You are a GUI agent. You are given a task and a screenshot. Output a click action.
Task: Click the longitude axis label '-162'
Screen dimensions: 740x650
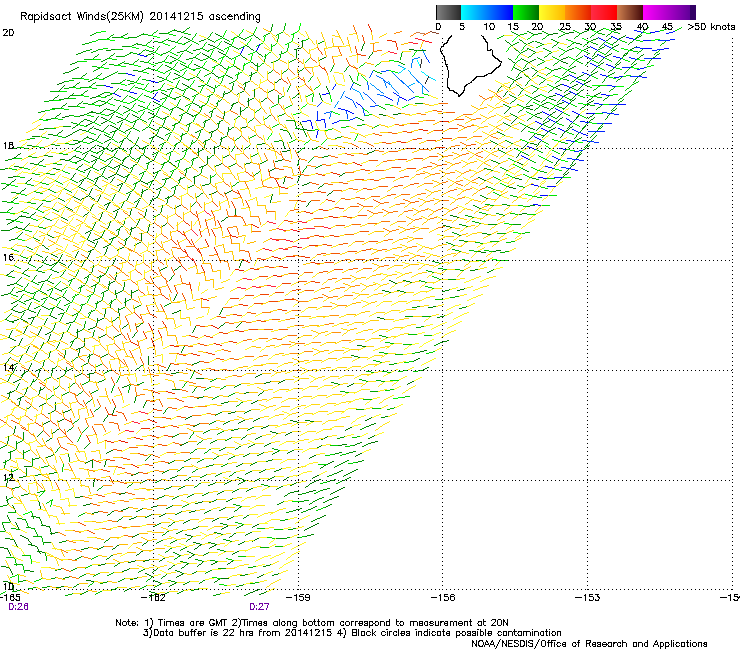click(x=153, y=598)
